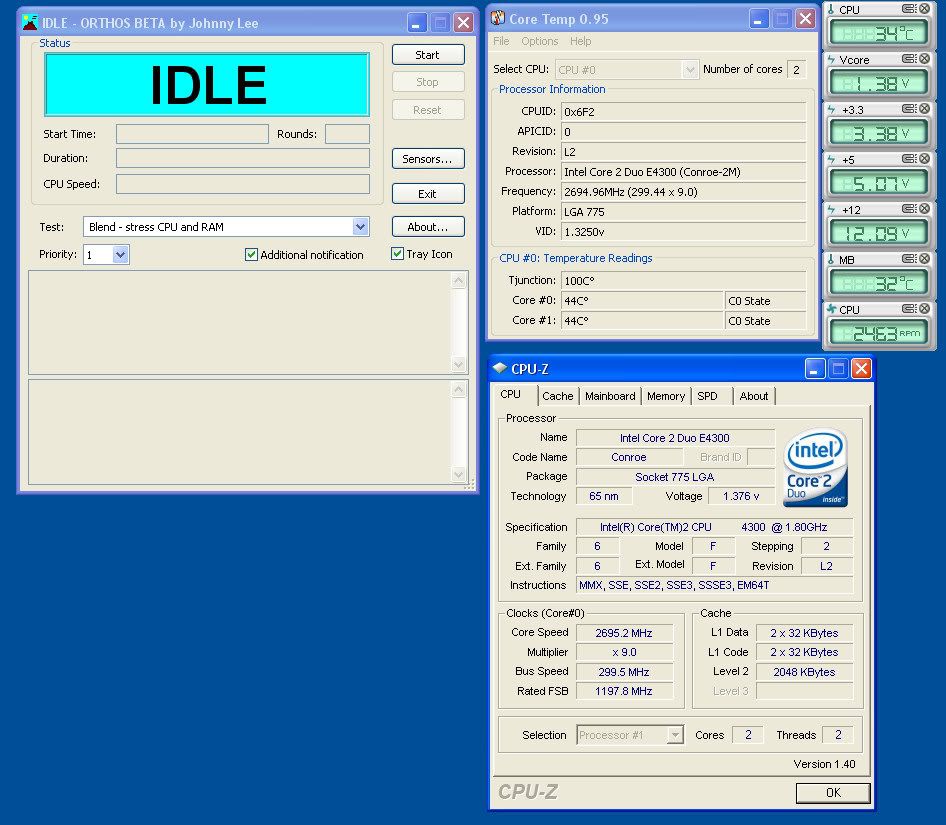Click the magnet icon on the +3.3 gadget
The image size is (946, 825).
pos(909,109)
